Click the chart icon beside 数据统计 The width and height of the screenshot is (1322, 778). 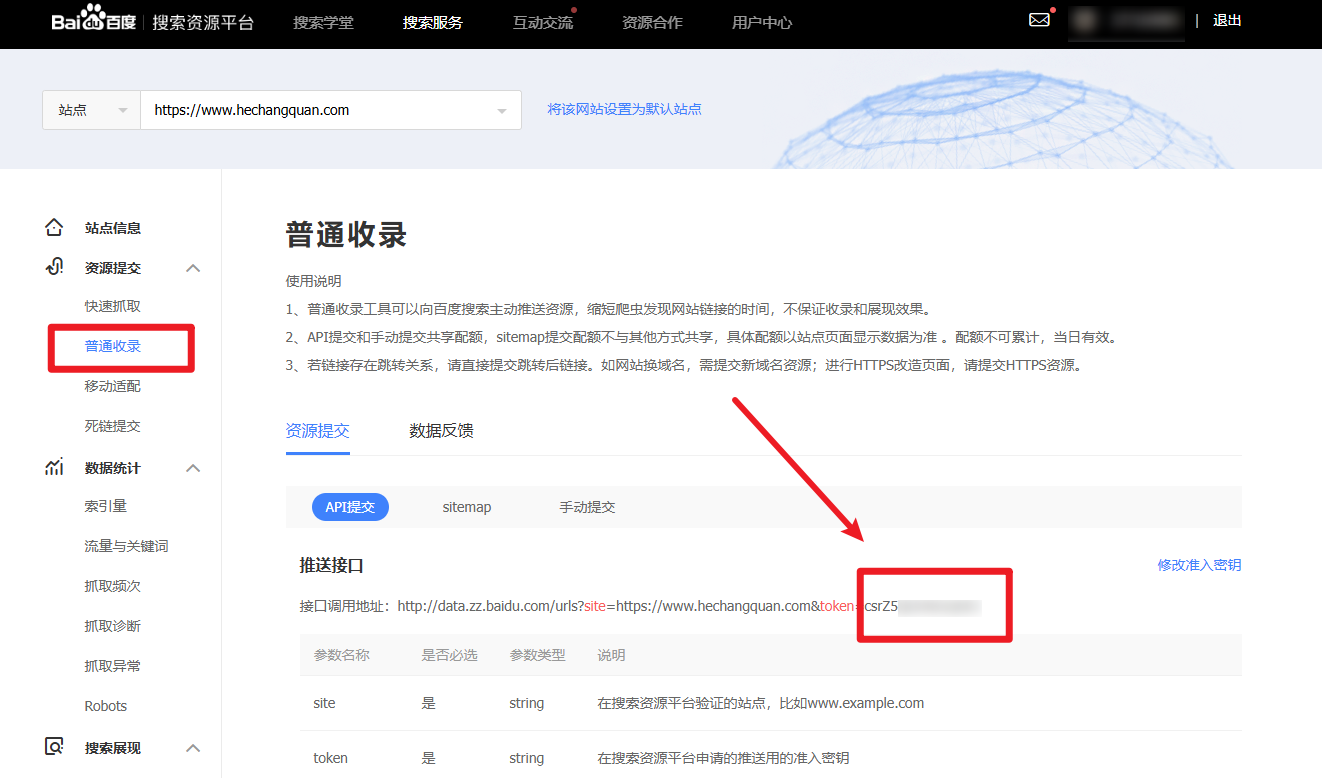pos(54,467)
